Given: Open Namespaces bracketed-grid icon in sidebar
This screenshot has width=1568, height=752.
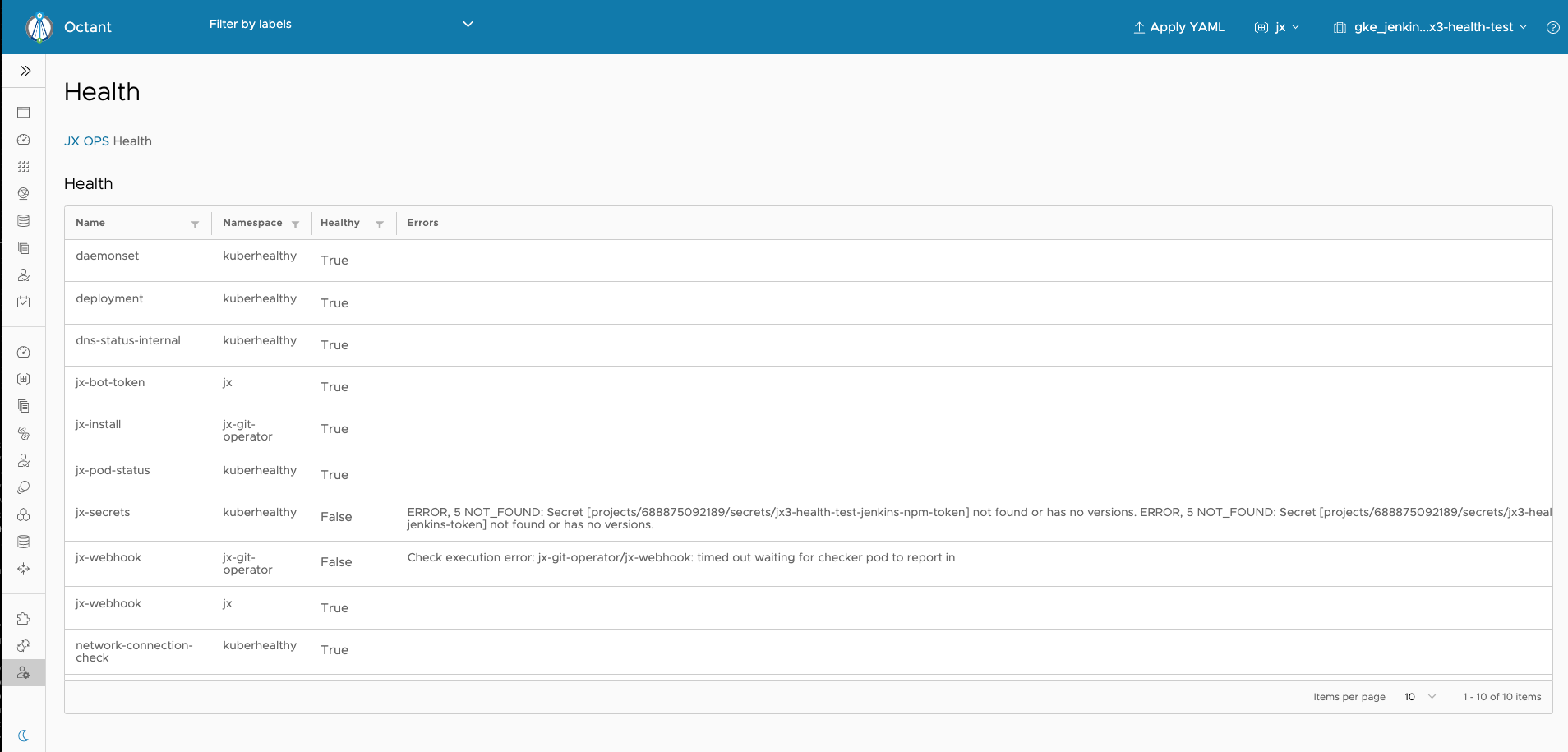Looking at the screenshot, I should [x=23, y=379].
